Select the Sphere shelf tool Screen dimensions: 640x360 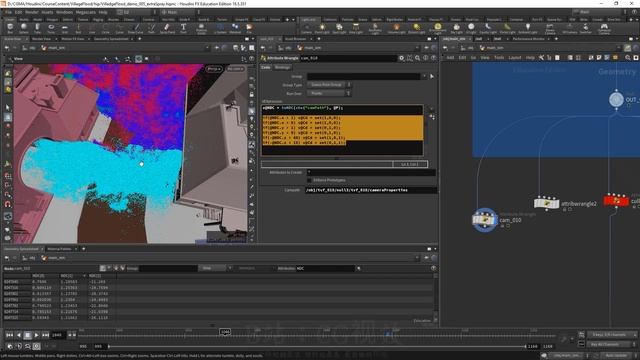(x=24, y=29)
